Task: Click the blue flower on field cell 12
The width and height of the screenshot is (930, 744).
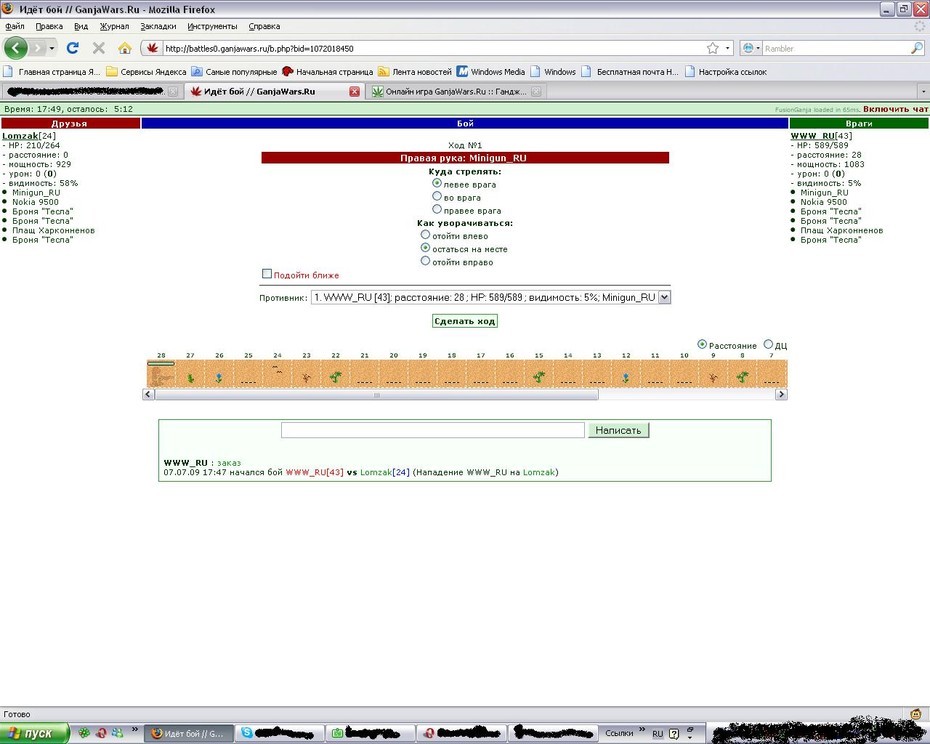Action: (626, 378)
